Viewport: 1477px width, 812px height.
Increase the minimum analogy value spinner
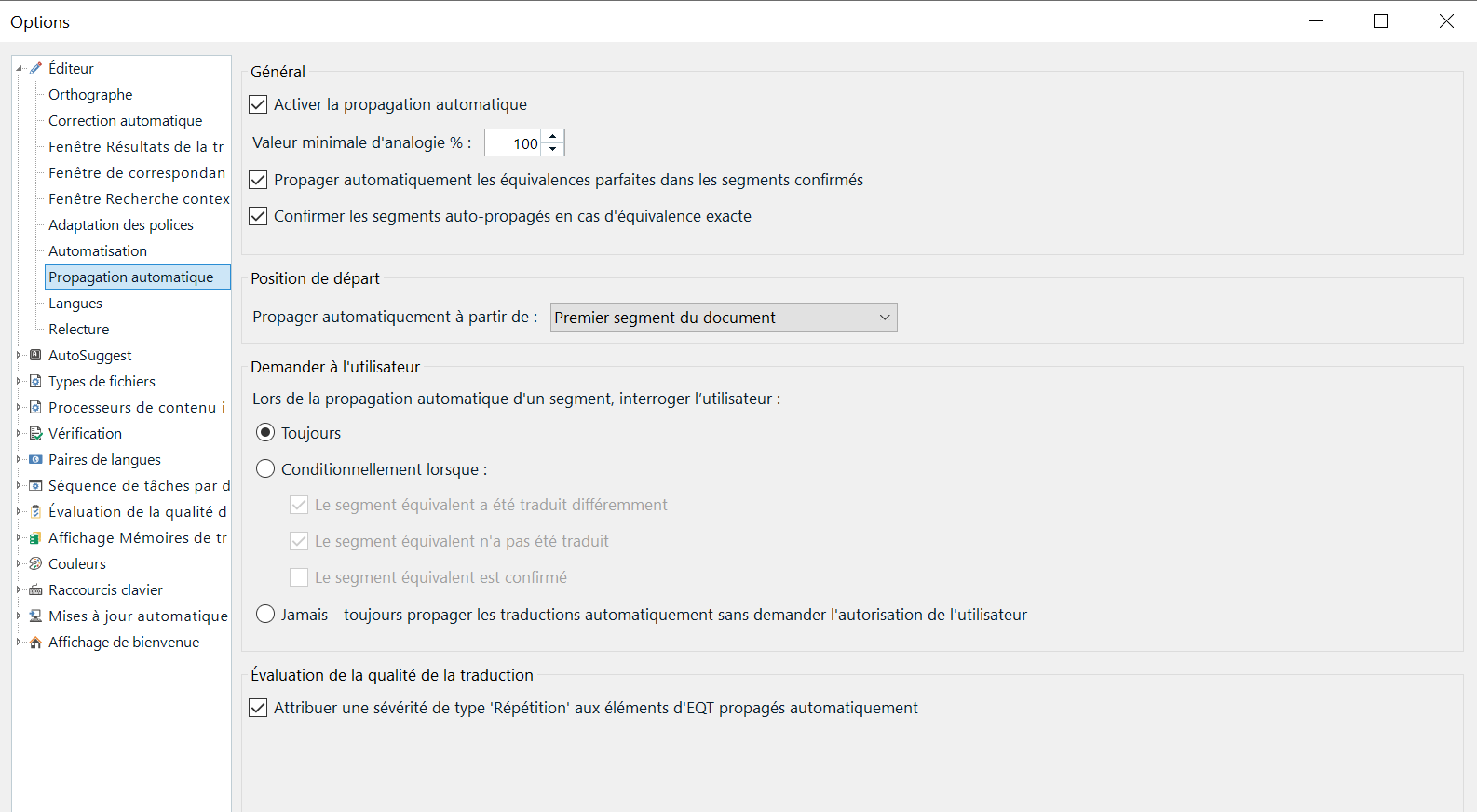[x=553, y=137]
